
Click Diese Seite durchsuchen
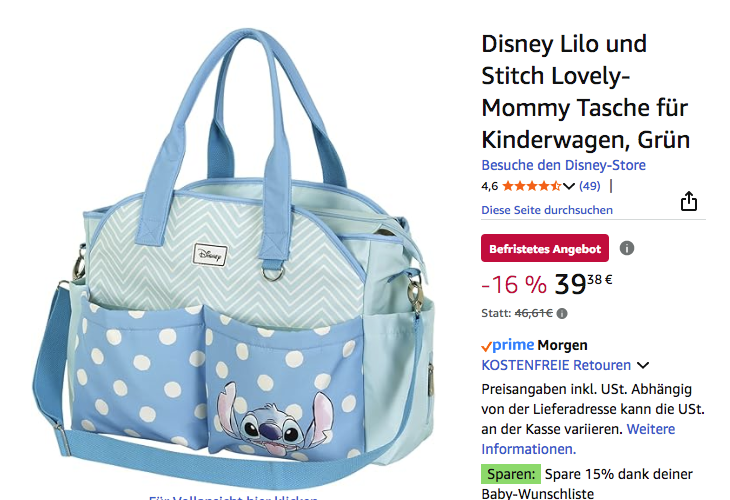click(x=547, y=210)
